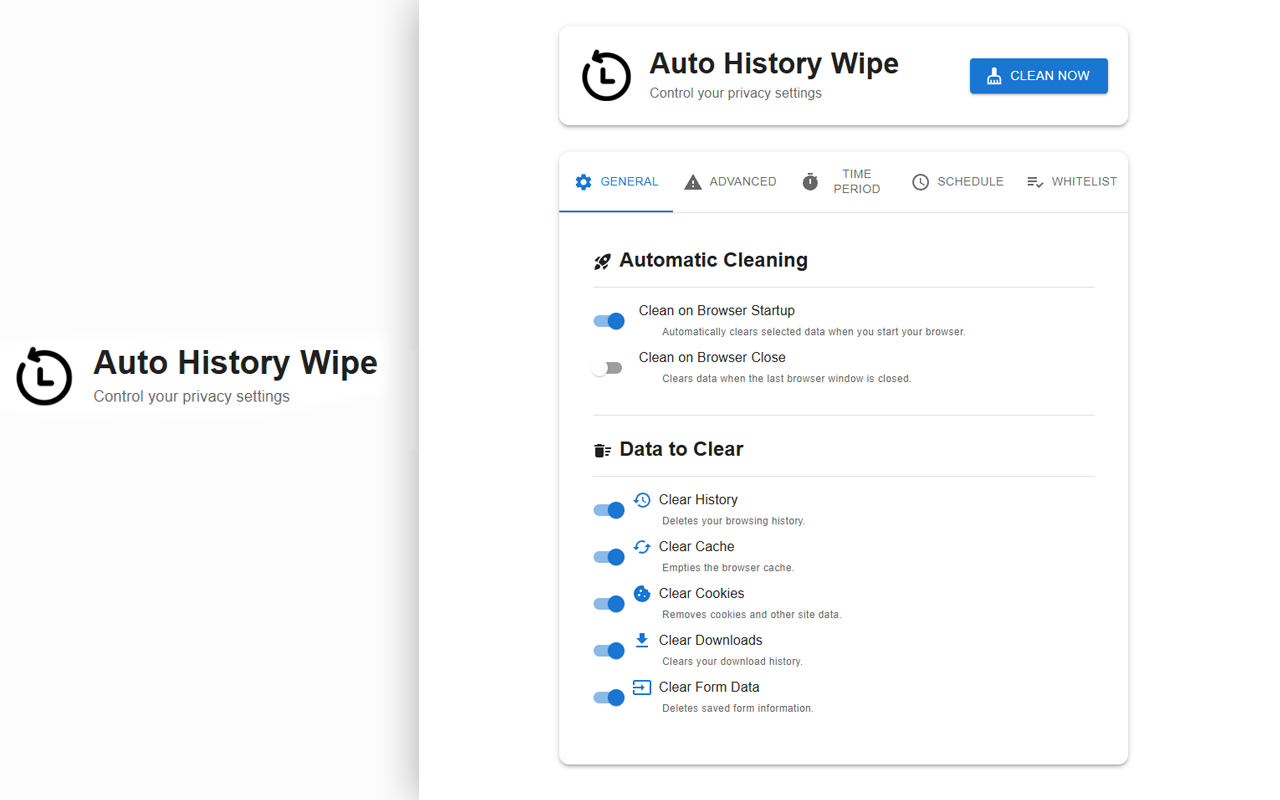Click the large Auto History Wipe logo on left panel
This screenshot has width=1280, height=800.
43,376
